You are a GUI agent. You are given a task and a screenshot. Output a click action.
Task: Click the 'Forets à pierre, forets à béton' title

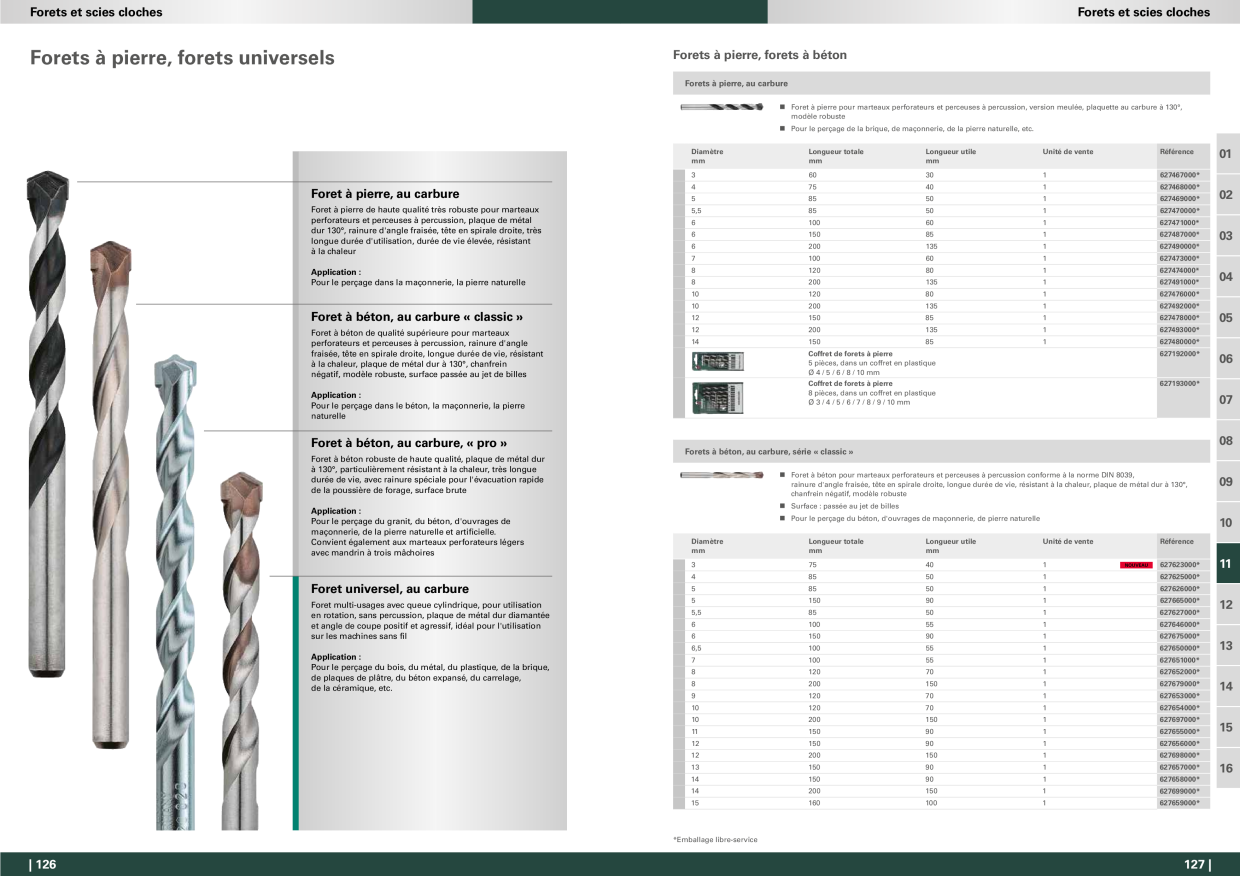coord(760,55)
